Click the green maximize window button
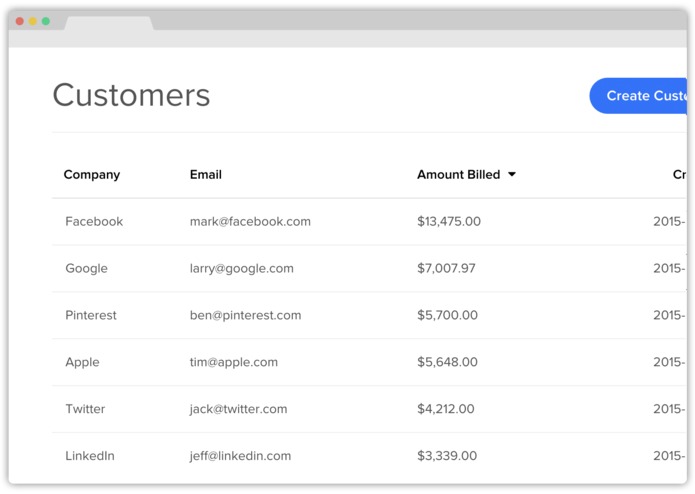 (46, 21)
